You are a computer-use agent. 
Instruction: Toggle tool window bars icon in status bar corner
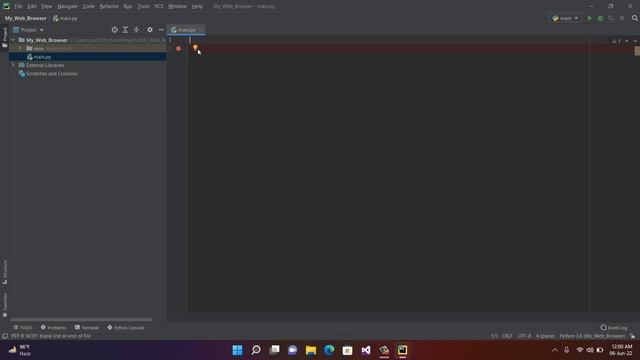4,336
